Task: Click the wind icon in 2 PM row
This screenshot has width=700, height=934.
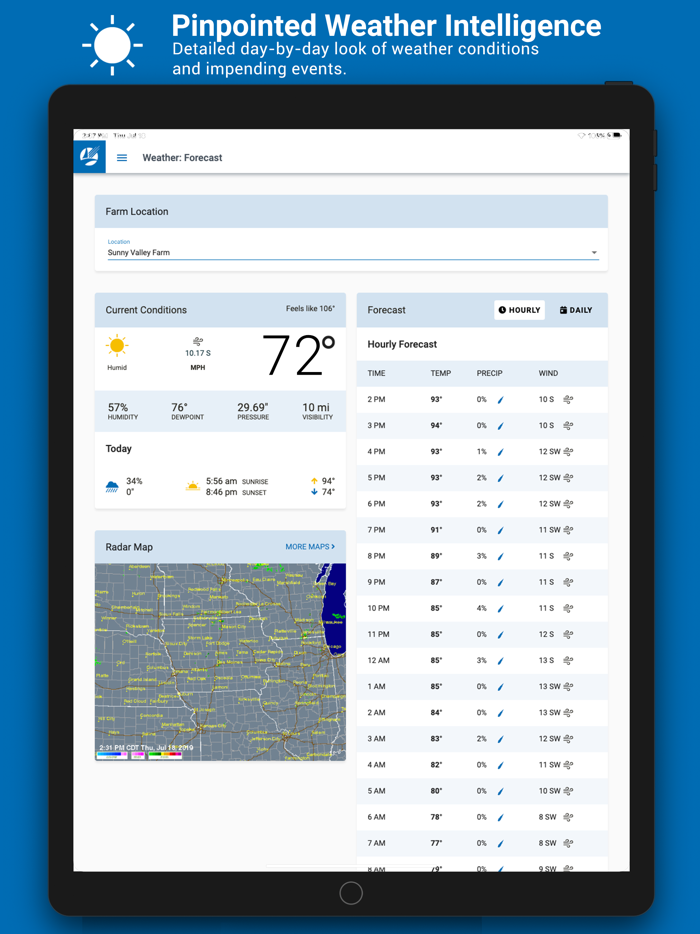Action: (568, 400)
